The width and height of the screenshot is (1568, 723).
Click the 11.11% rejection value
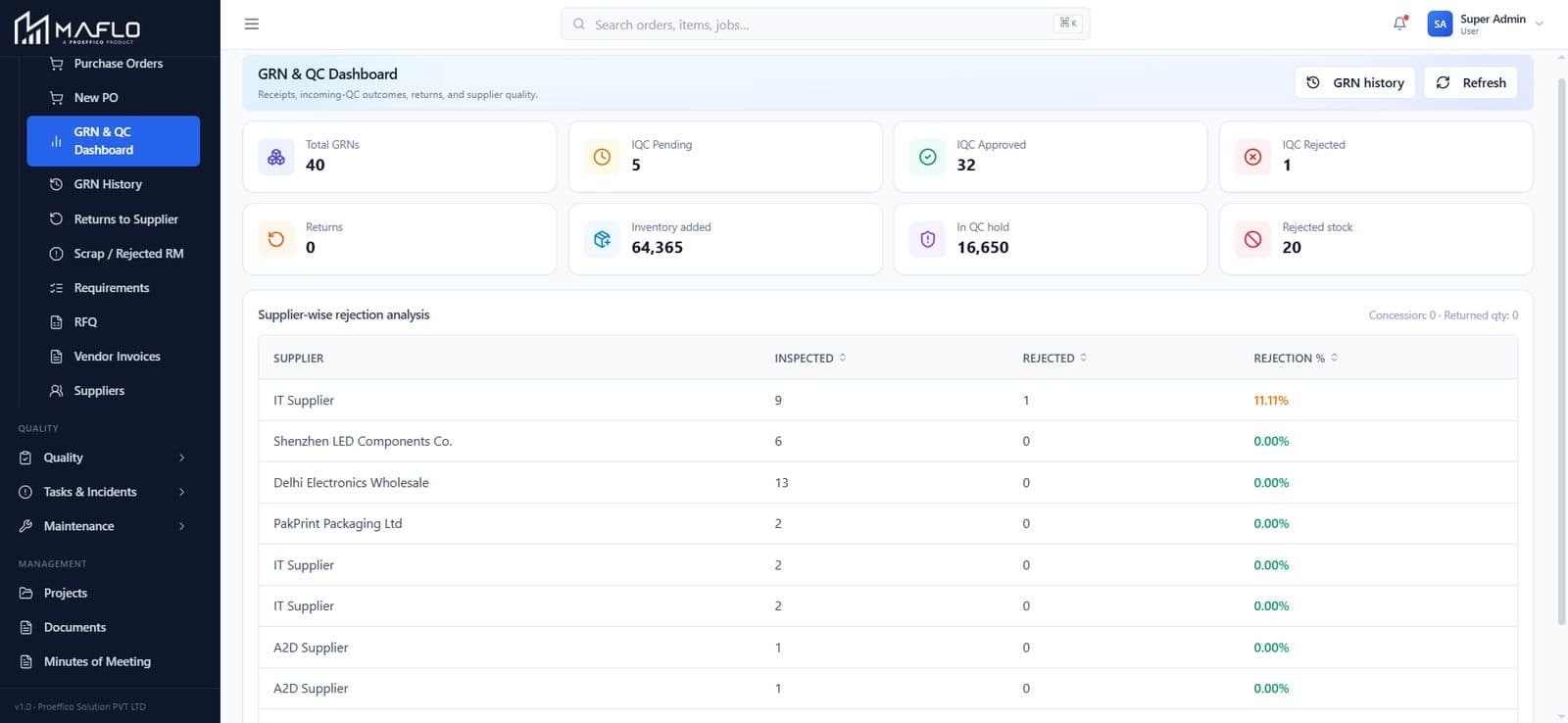(x=1271, y=400)
